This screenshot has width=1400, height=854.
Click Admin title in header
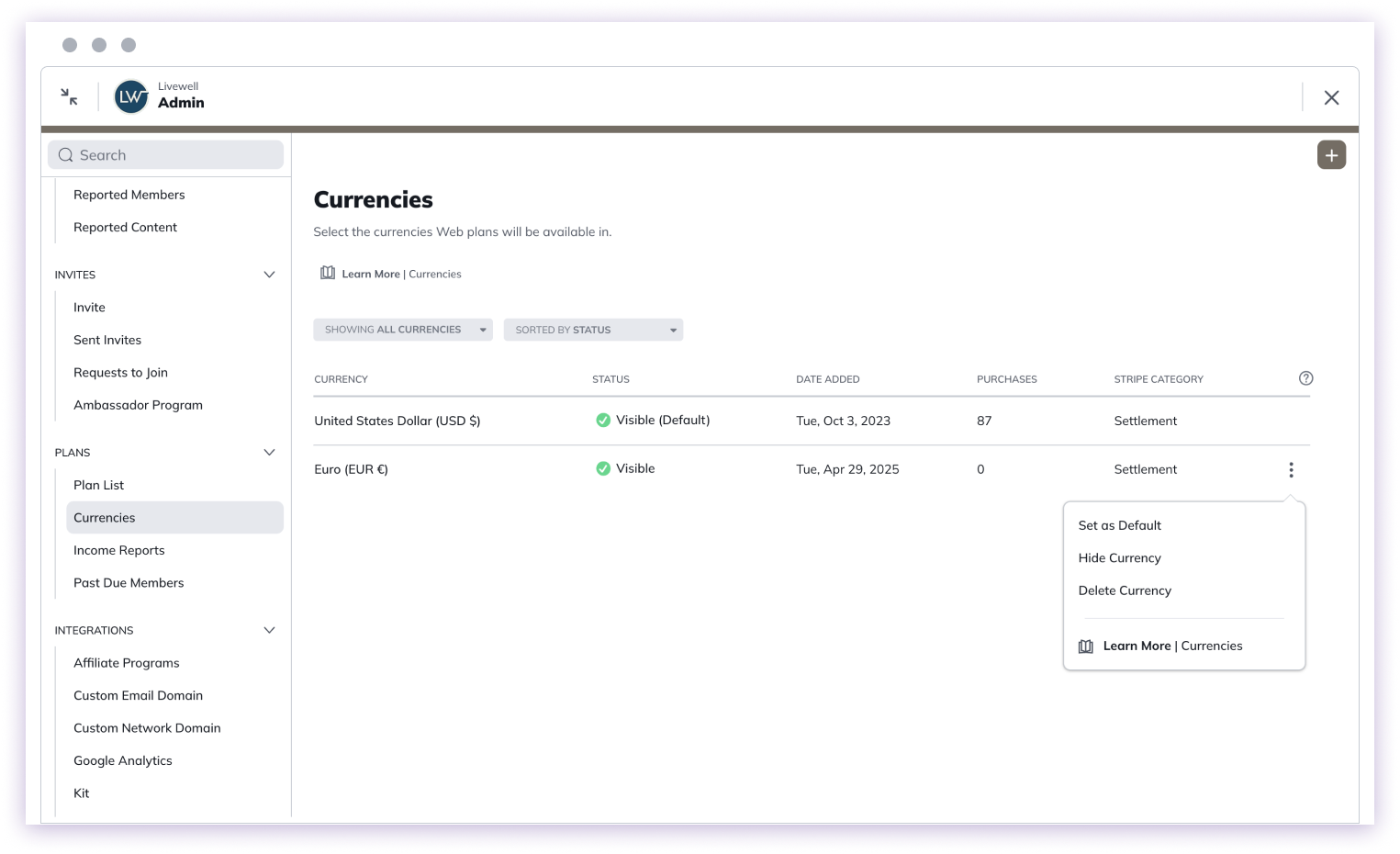[181, 103]
